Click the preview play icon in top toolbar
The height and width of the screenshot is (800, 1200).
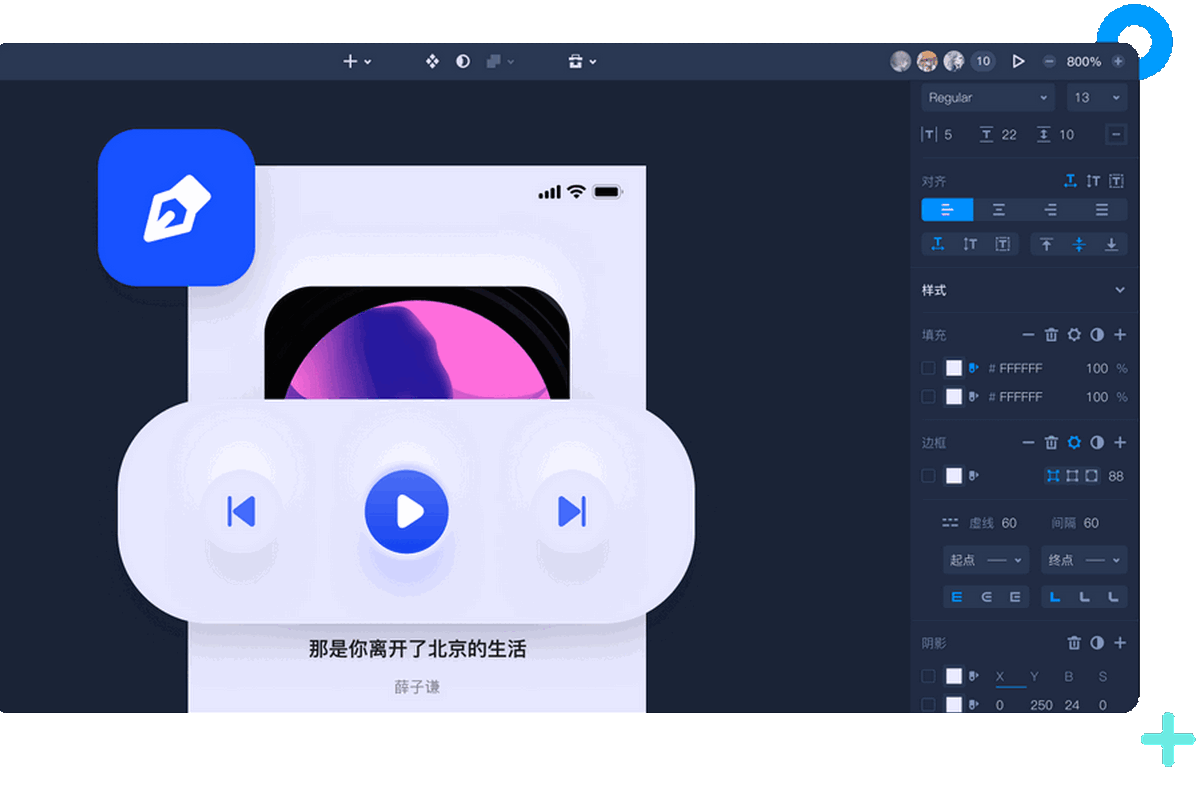pyautogui.click(x=1018, y=61)
